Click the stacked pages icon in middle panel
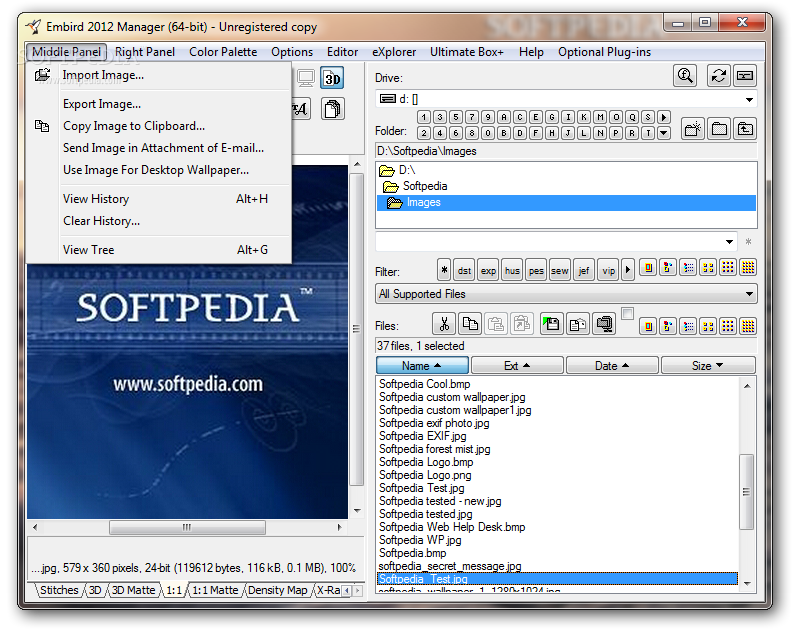Viewport: 793px width, 630px height. (x=332, y=109)
